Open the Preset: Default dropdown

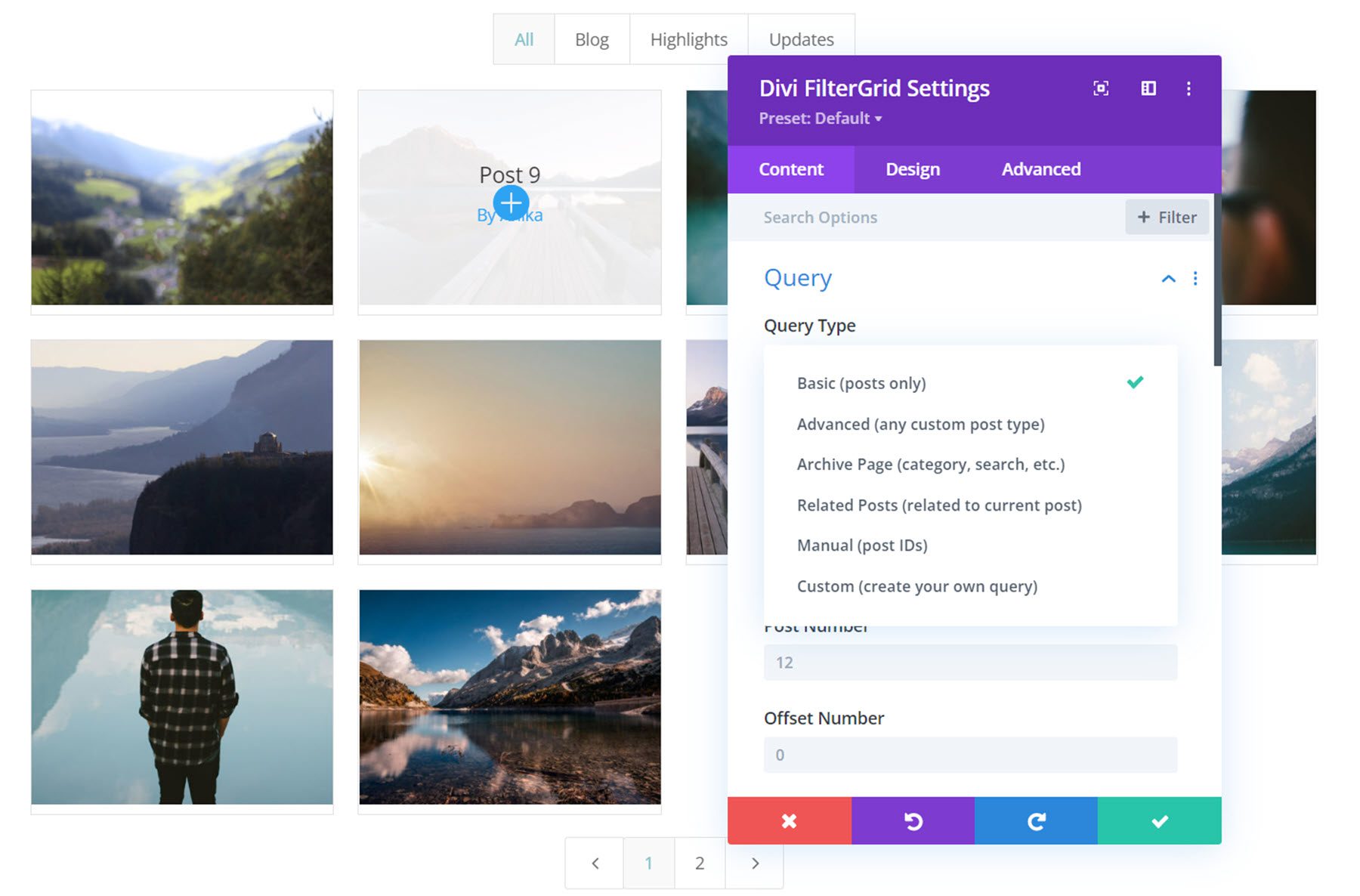(x=821, y=118)
